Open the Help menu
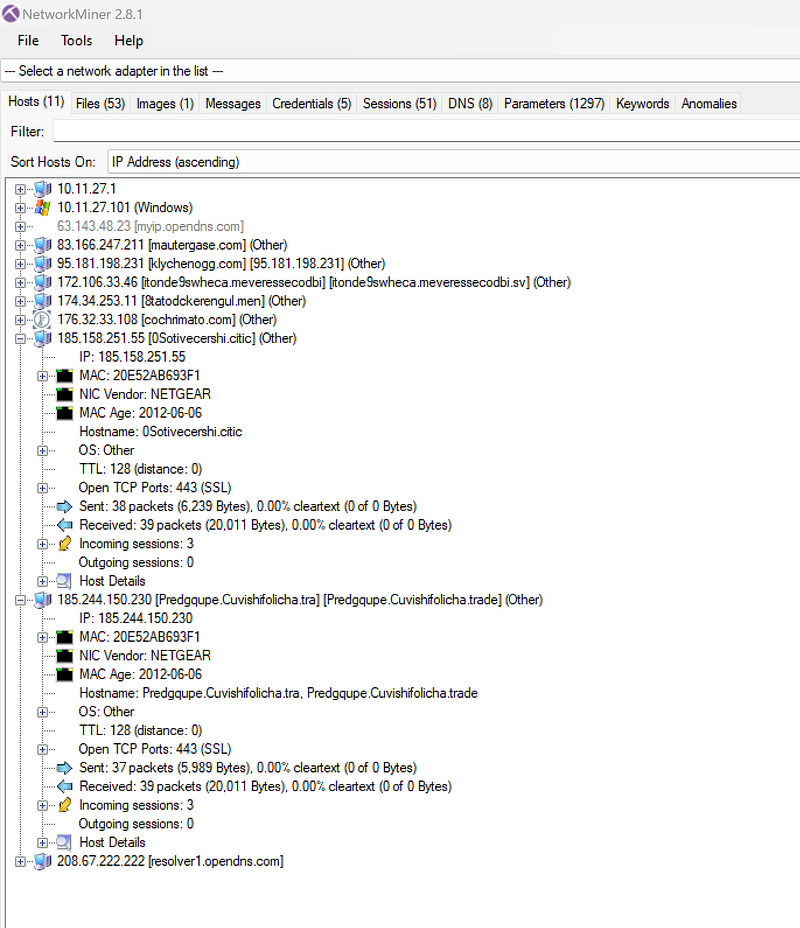 [x=128, y=40]
